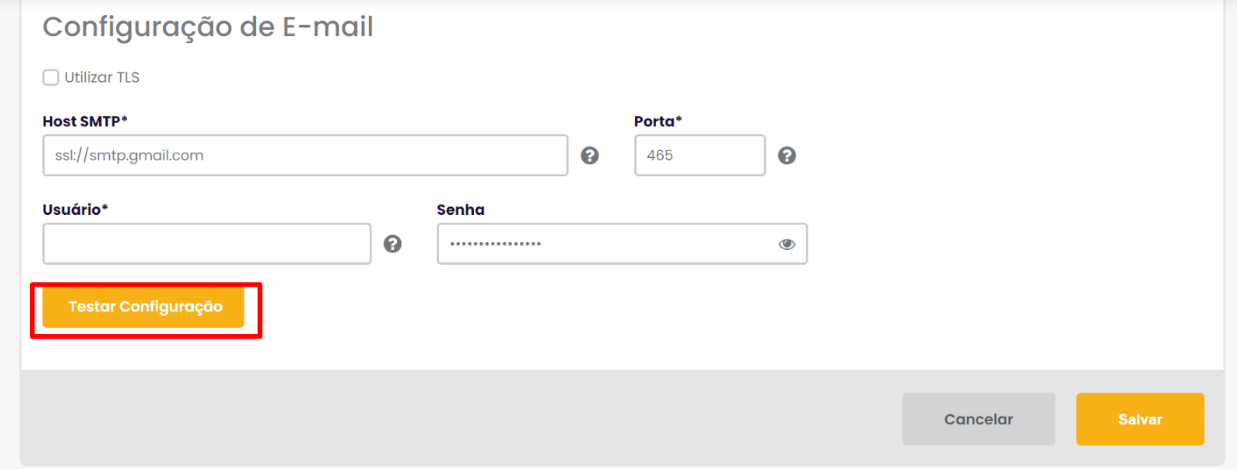Open the help tooltip beside Usuário field
The height and width of the screenshot is (469, 1237).
click(x=393, y=244)
